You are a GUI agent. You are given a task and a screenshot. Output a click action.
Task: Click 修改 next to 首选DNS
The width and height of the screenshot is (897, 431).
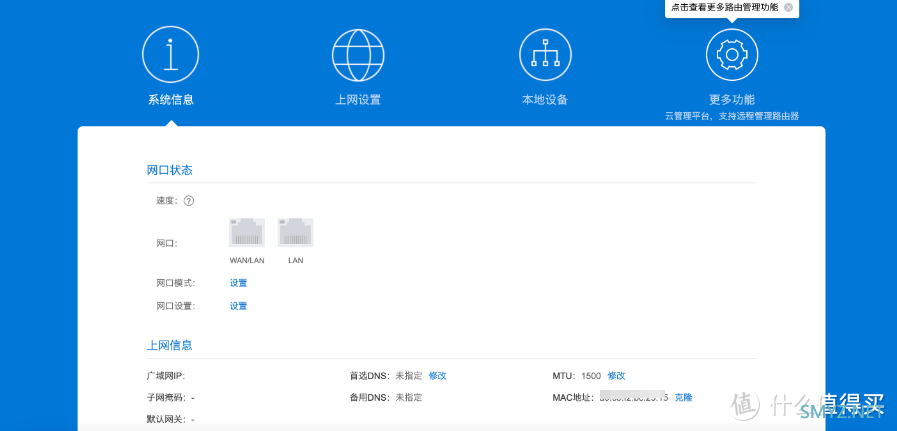point(438,375)
